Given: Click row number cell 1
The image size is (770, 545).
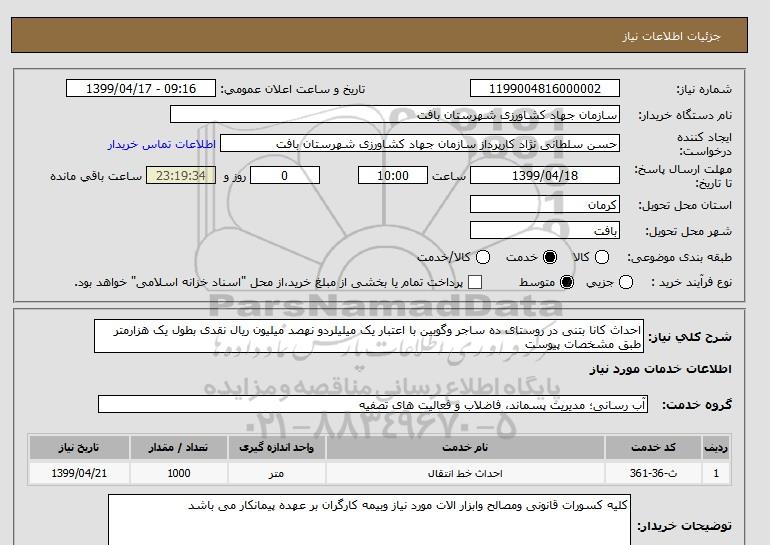Looking at the screenshot, I should (x=716, y=473).
